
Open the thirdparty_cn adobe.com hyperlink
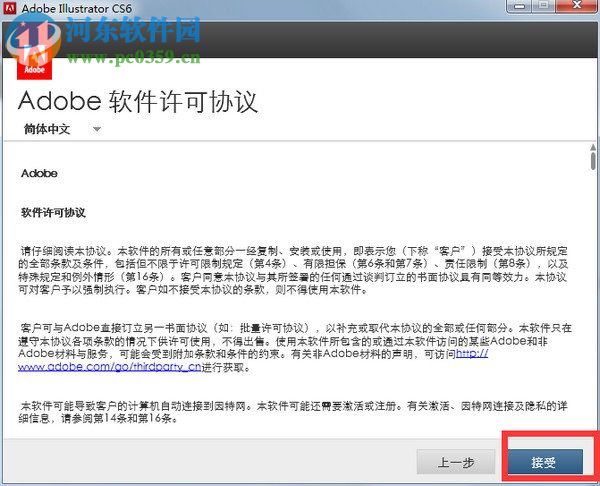coord(109,367)
